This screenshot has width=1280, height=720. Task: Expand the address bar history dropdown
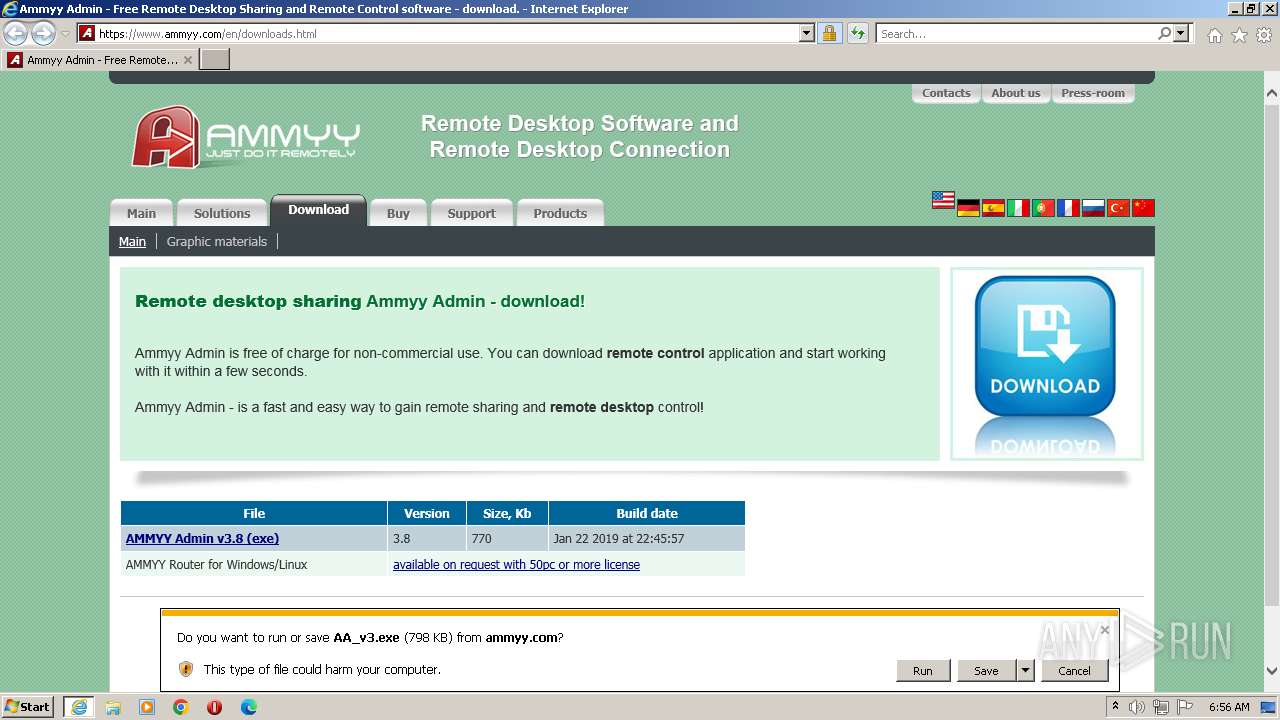point(807,33)
